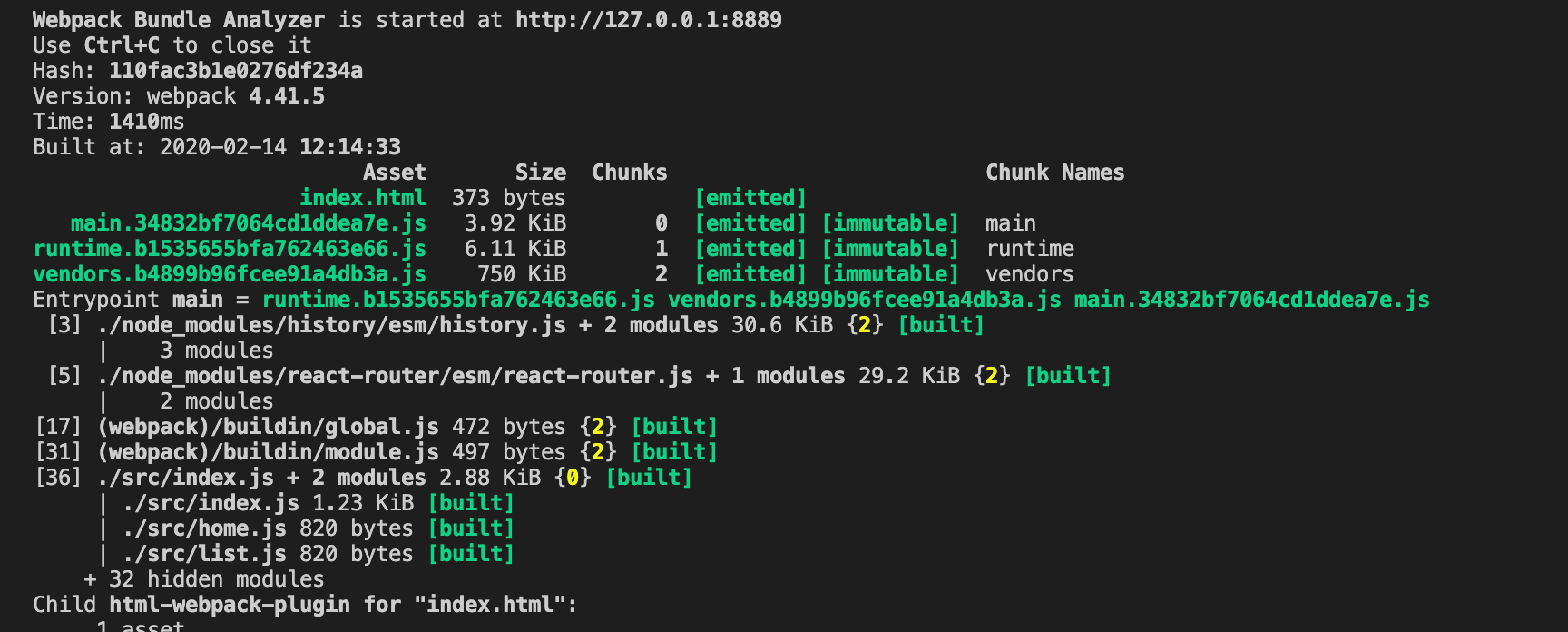1568x632 pixels.
Task: Click runtime.b1535655bfa762463e66.js in the Asset column
Action: 230,249
